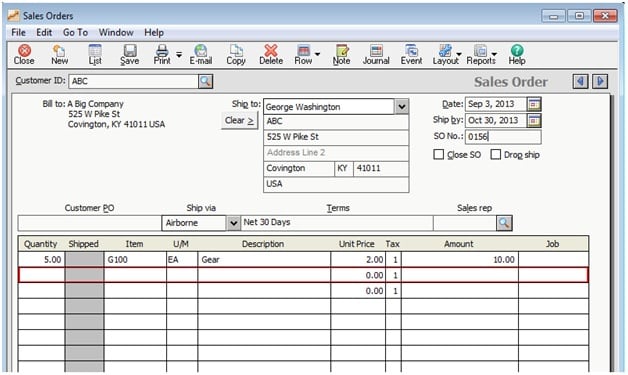
Task: Select the Quantity cell 5.00
Action: [x=42, y=260]
